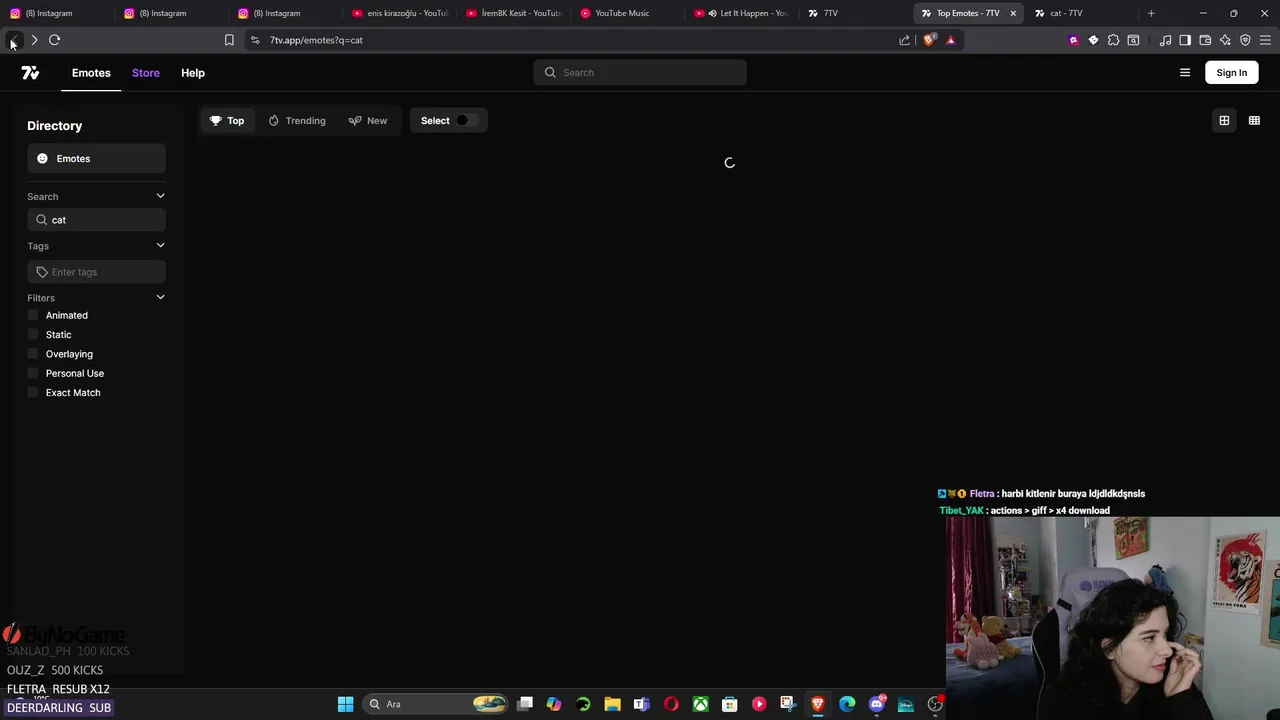This screenshot has width=1280, height=720.
Task: Sort emotes by Trending
Action: (297, 121)
